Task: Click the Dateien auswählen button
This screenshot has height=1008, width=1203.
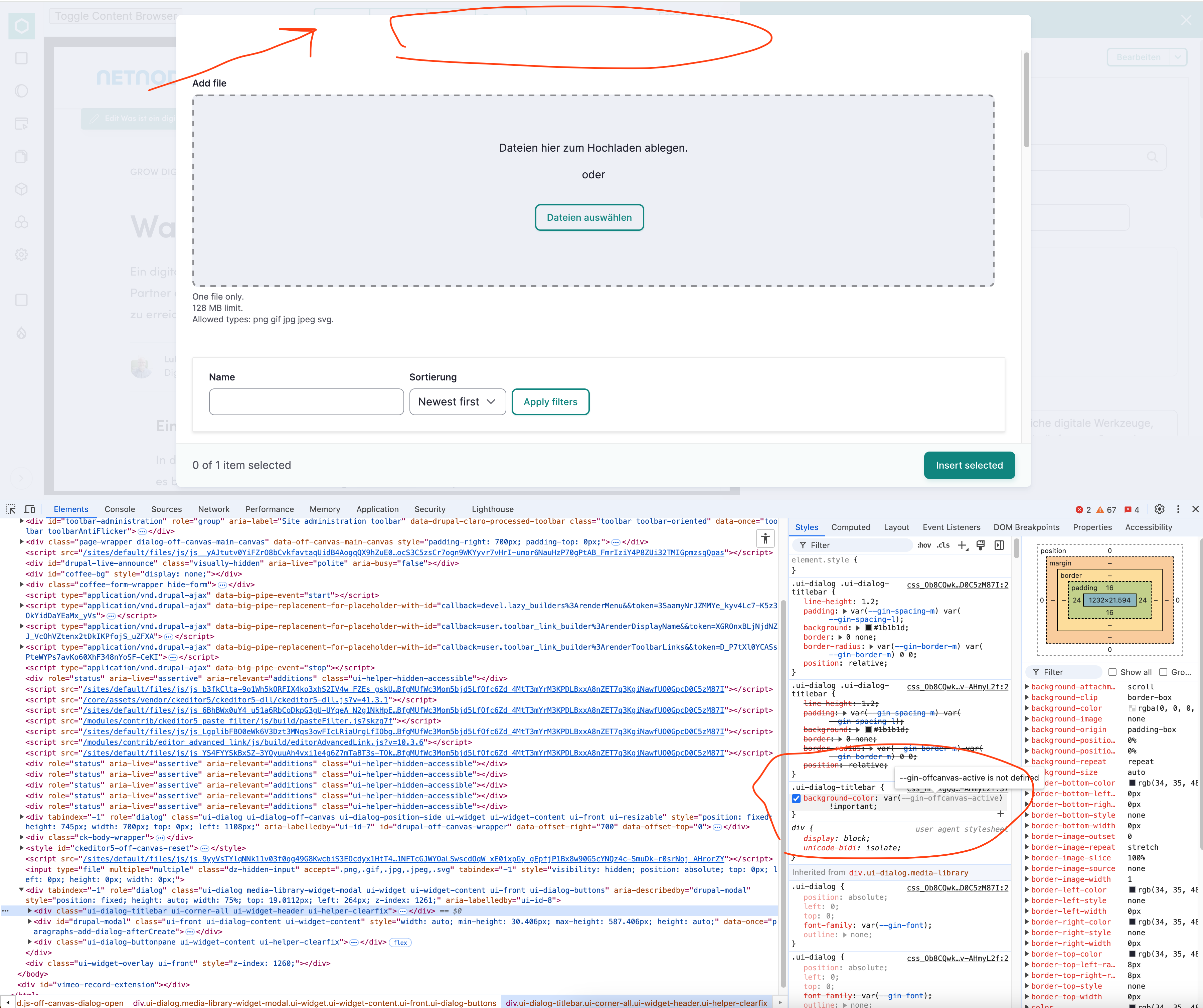Action: point(589,218)
